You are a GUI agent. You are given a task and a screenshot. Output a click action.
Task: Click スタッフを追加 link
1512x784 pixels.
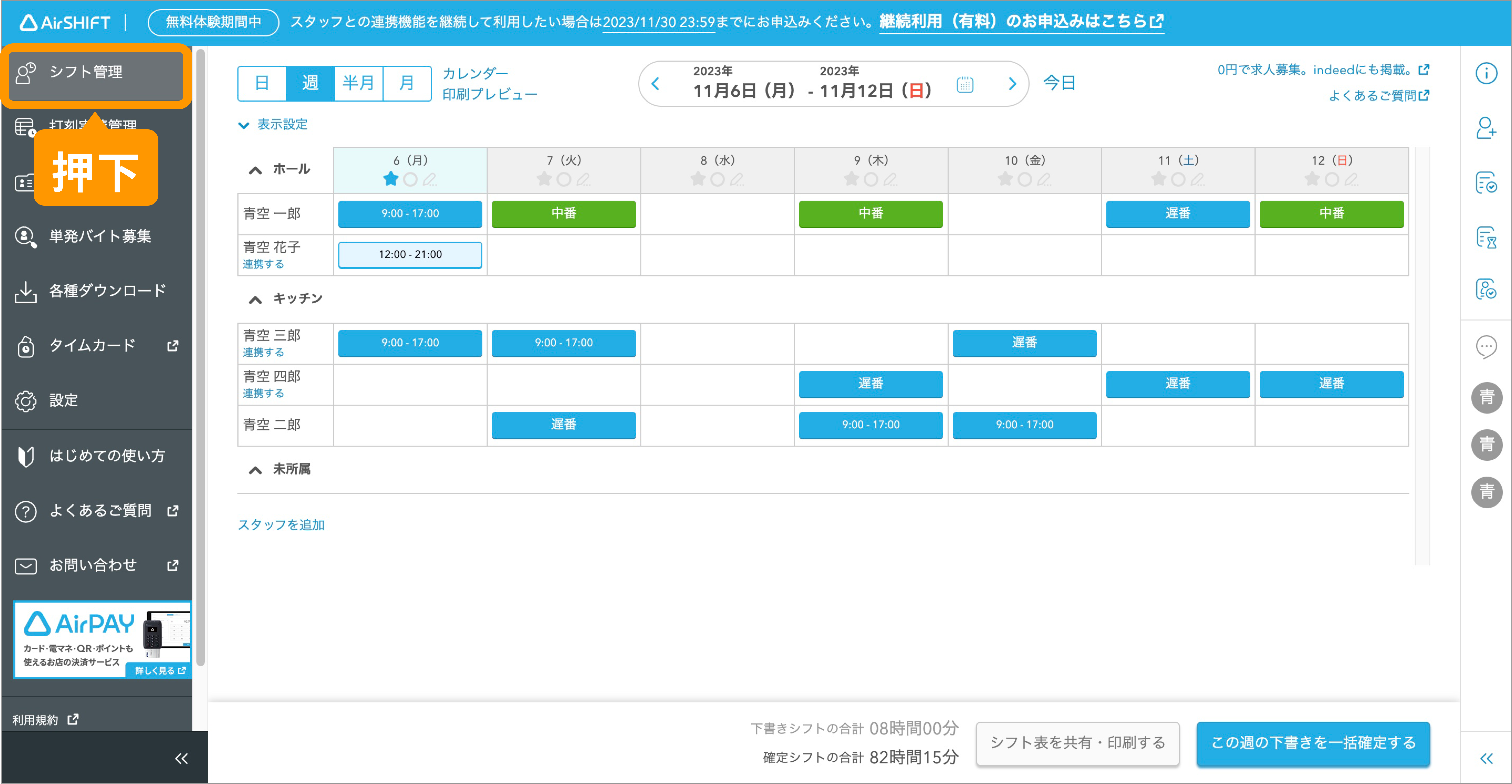(281, 525)
